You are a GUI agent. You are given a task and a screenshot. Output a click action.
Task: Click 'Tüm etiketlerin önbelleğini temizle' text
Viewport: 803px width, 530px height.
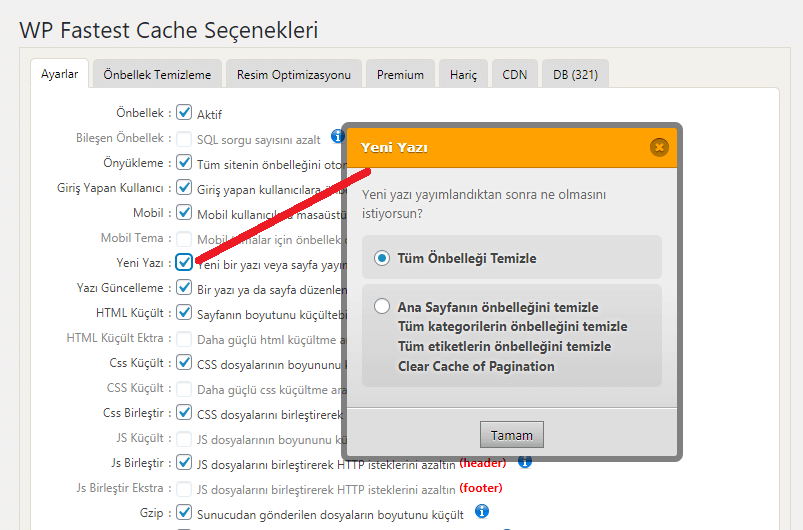click(504, 346)
